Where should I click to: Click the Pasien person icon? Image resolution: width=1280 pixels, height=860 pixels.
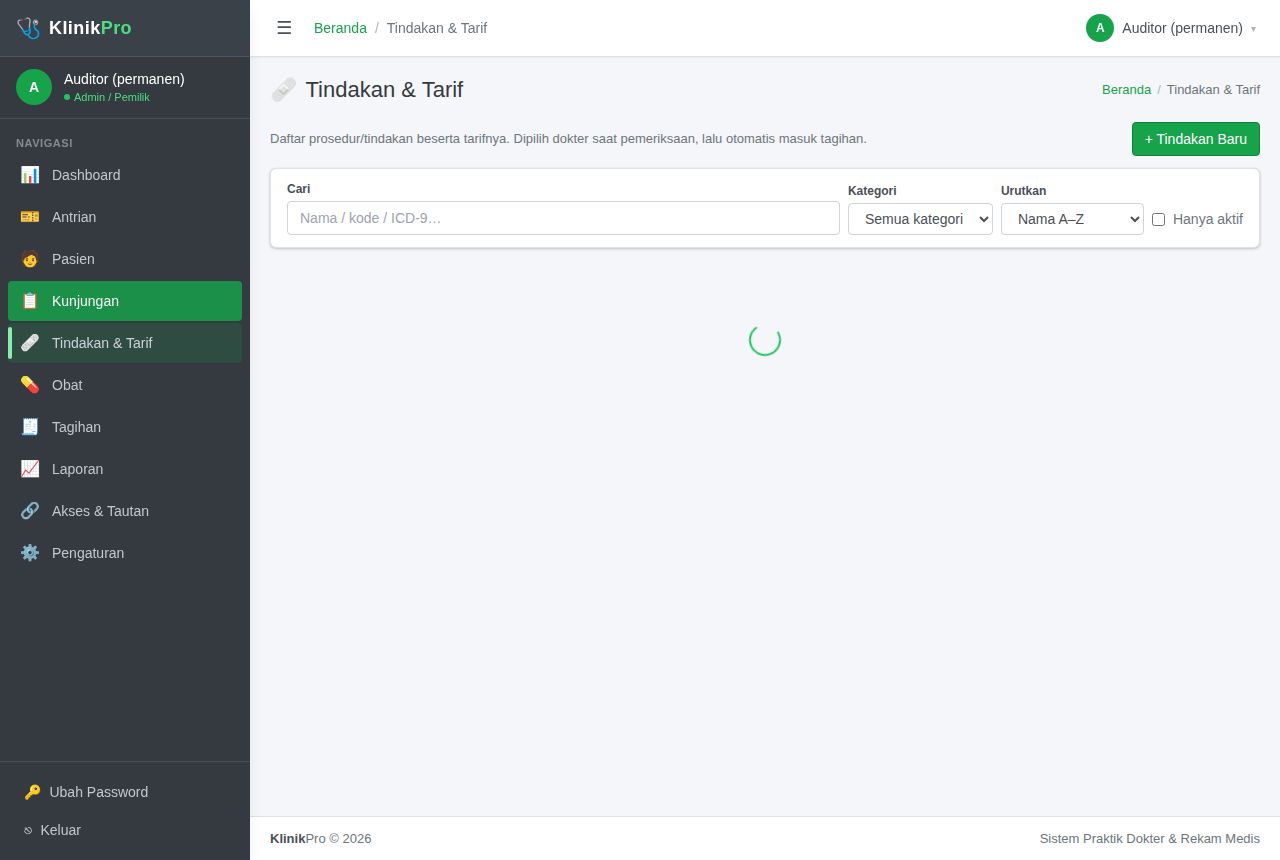pos(30,259)
